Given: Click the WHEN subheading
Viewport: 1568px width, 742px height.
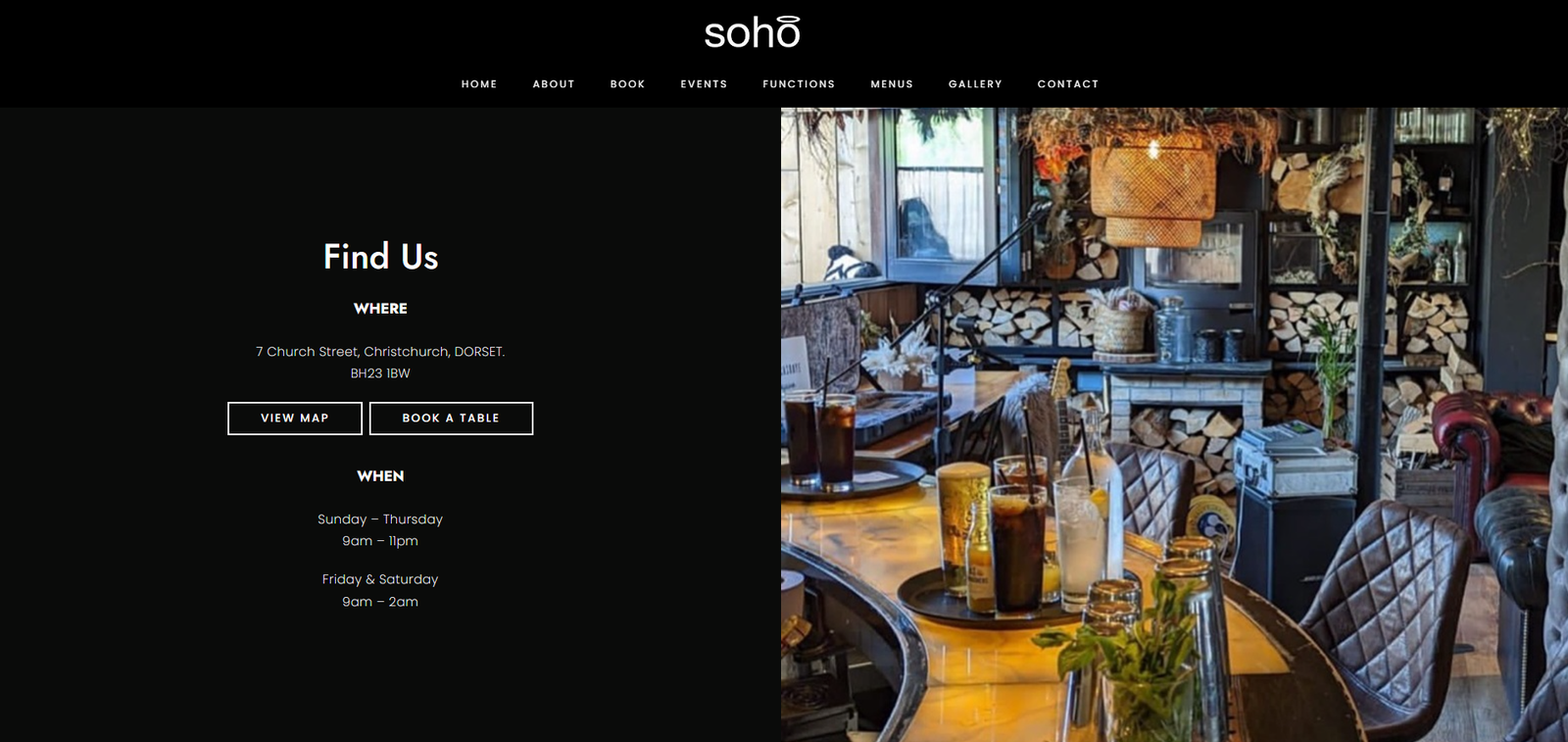Looking at the screenshot, I should 380,475.
